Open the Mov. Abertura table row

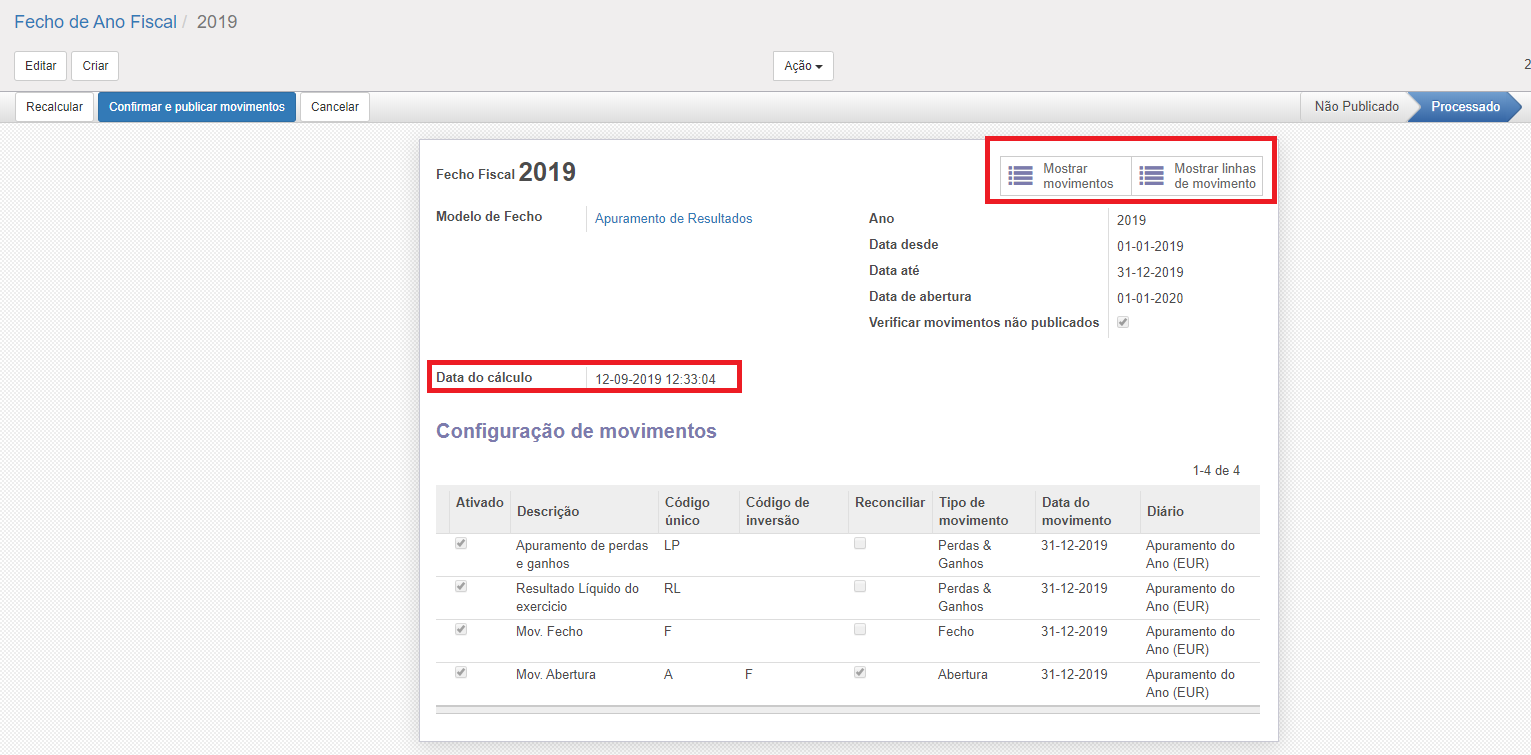[556, 675]
